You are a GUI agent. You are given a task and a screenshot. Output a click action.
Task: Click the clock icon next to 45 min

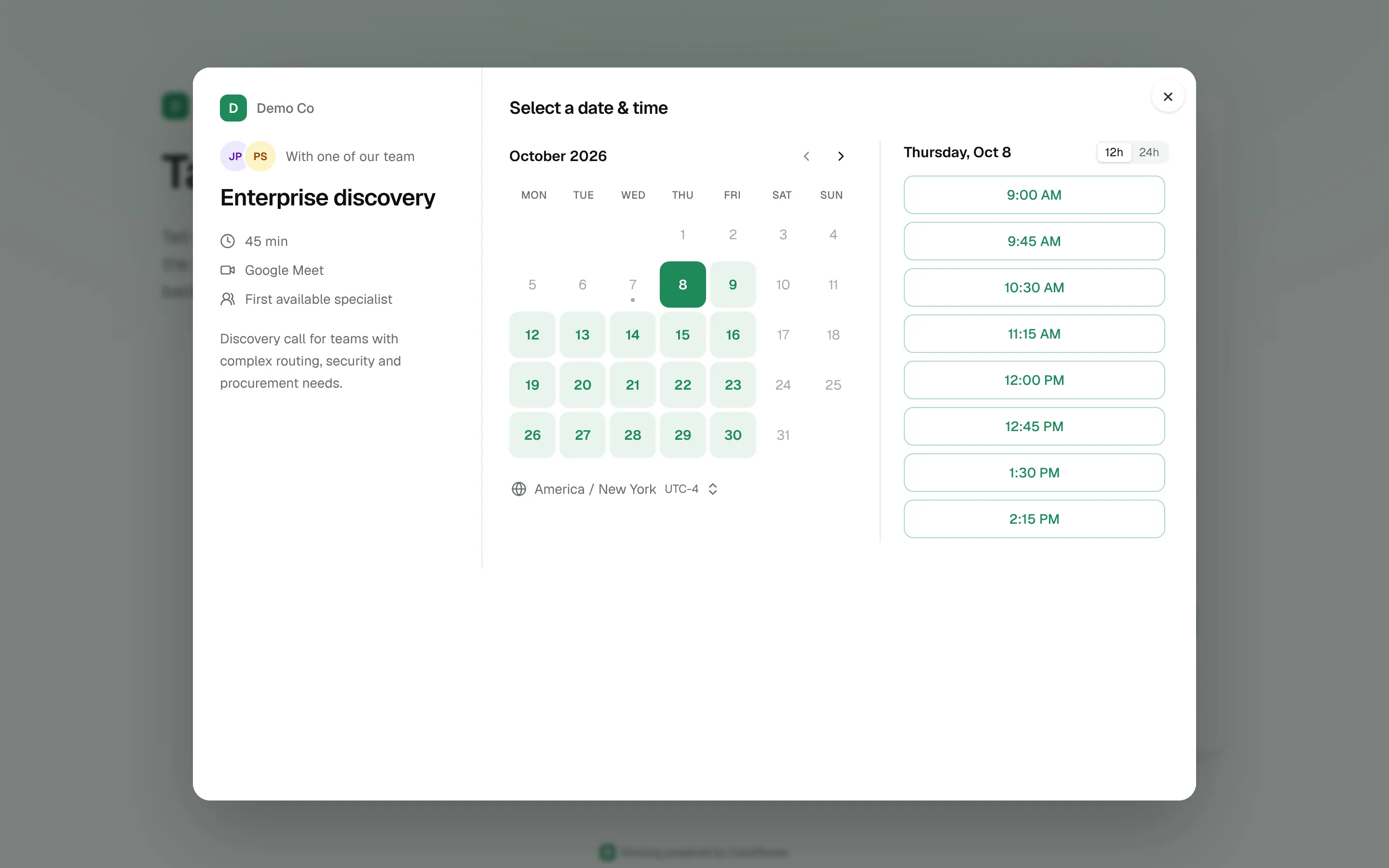pyautogui.click(x=228, y=241)
